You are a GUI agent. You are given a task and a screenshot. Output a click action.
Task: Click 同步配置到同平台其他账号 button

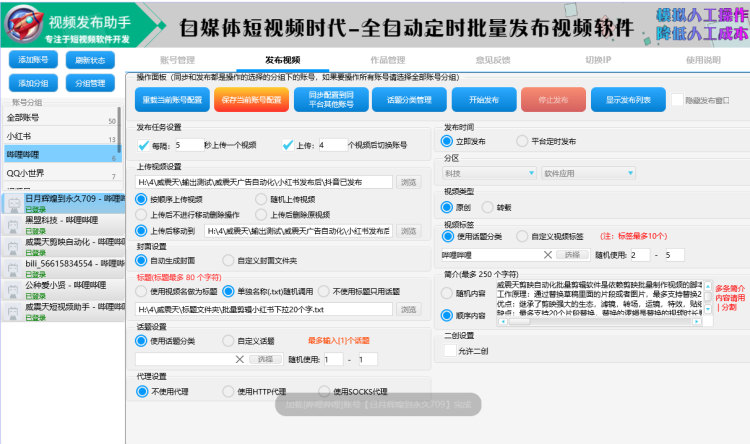click(331, 100)
